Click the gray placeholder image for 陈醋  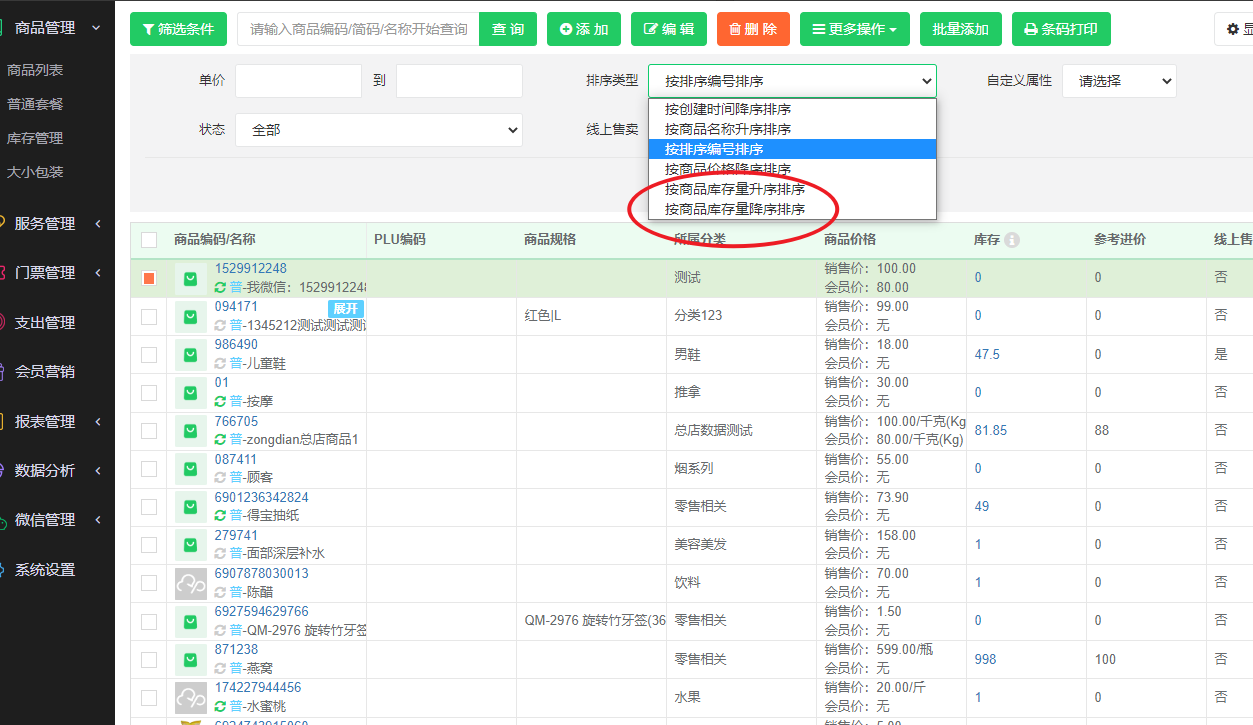tap(190, 583)
